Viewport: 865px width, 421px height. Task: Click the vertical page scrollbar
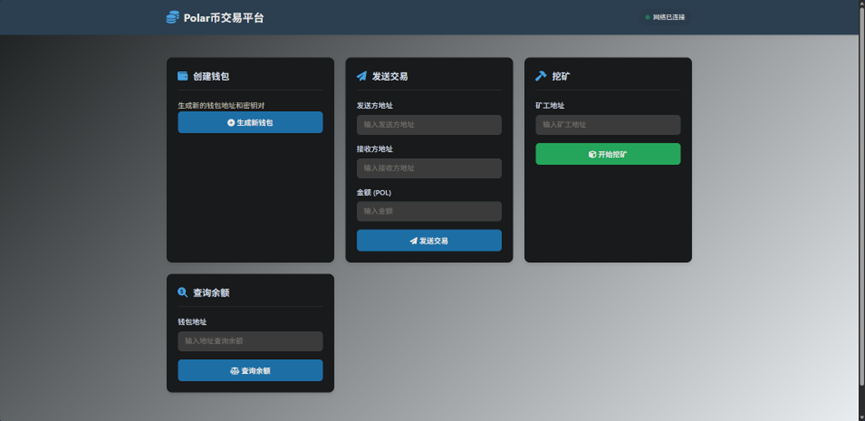click(861, 196)
